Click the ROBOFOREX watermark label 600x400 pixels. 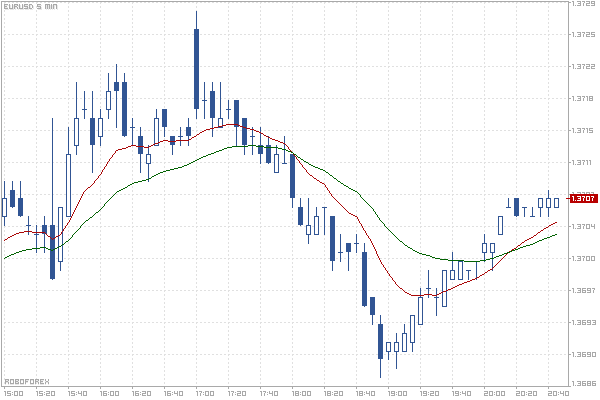(x=27, y=381)
